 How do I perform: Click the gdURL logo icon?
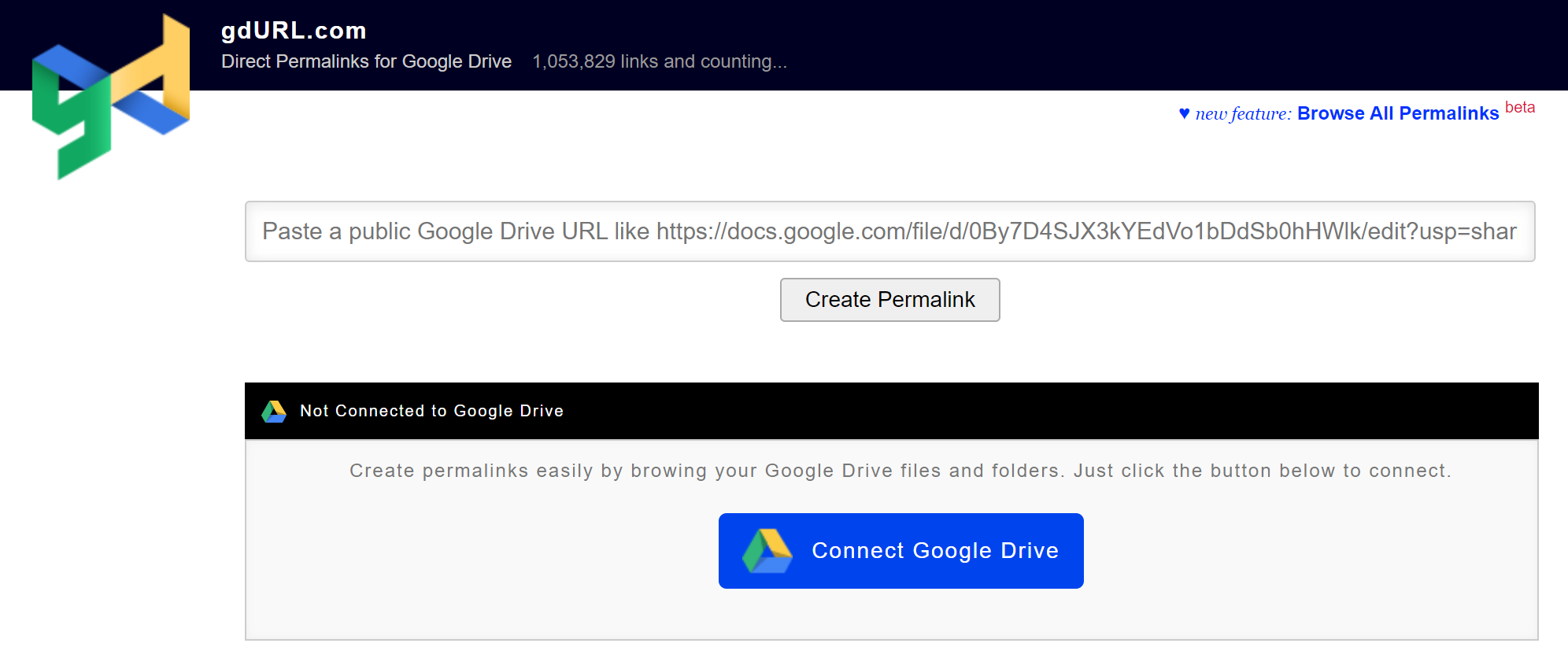click(x=111, y=97)
